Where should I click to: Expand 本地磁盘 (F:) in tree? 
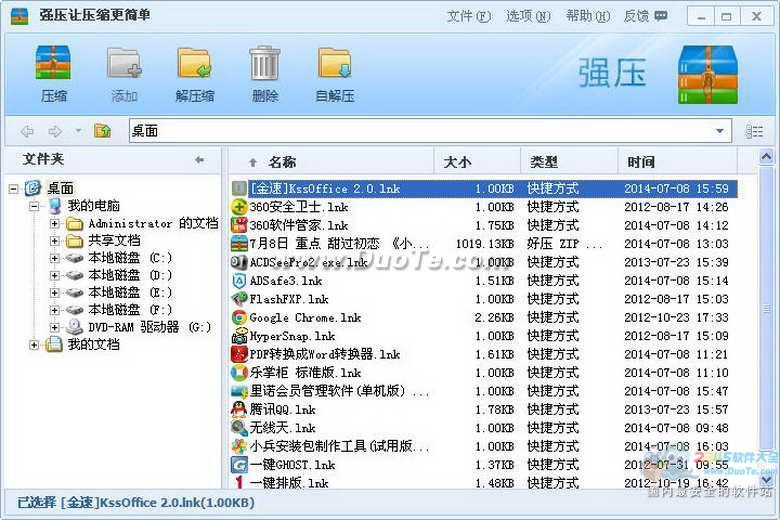(x=54, y=310)
